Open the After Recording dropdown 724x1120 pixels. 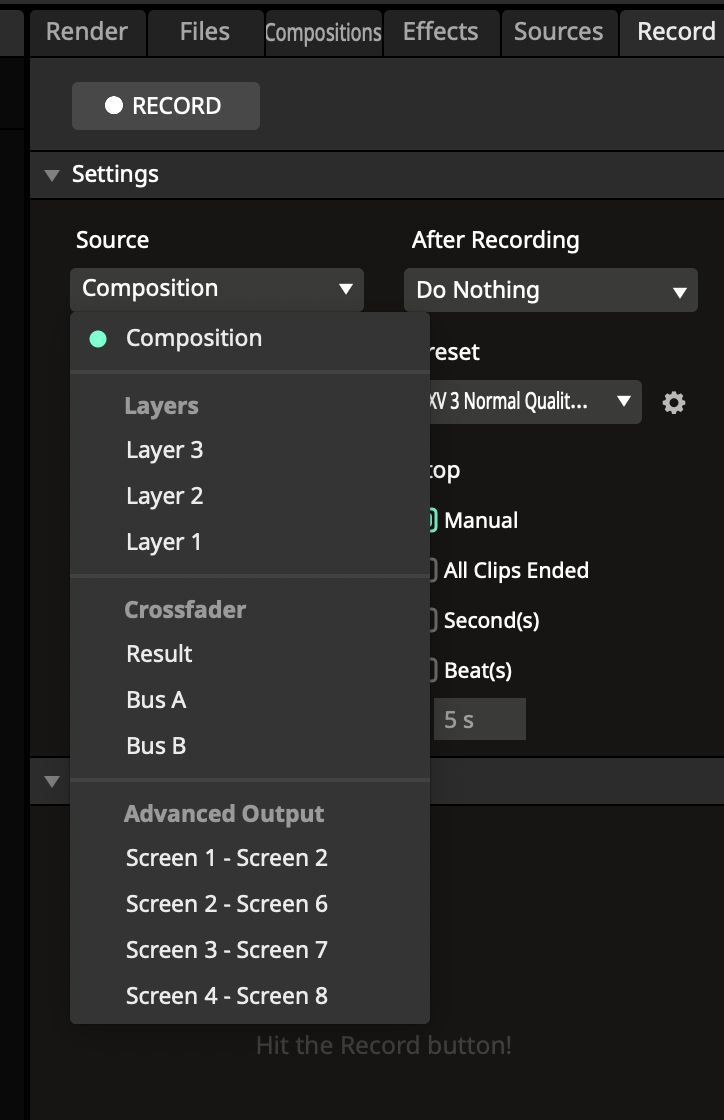pos(551,291)
